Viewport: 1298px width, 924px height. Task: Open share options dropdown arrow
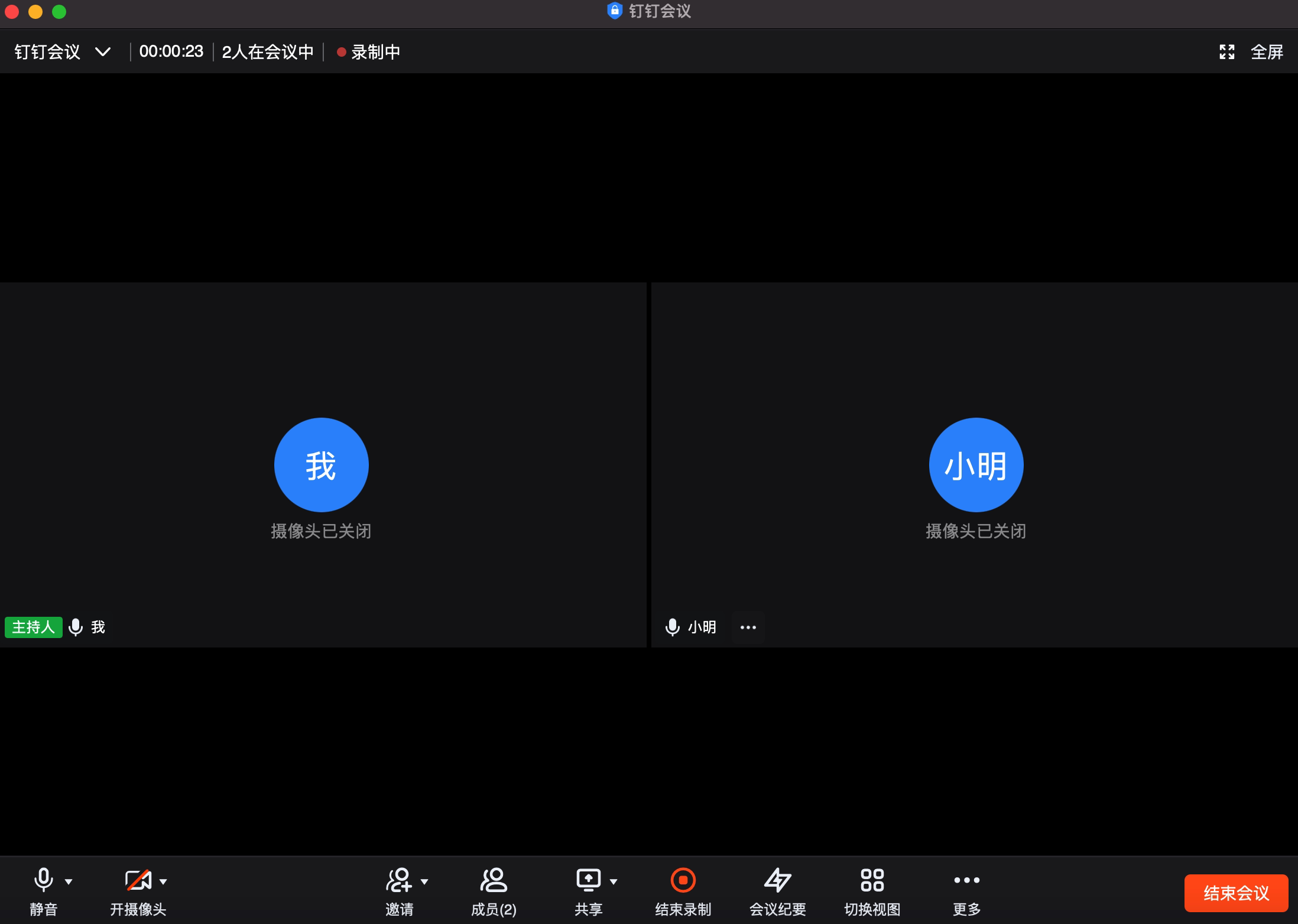click(x=614, y=881)
